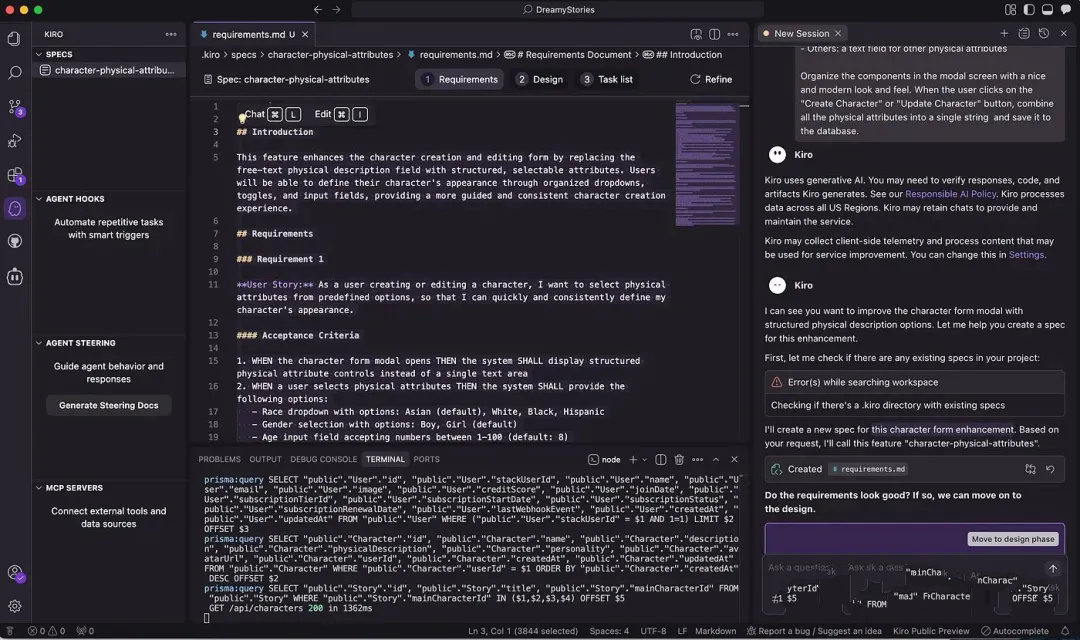Open the Extensions view with badge 1

tap(14, 175)
